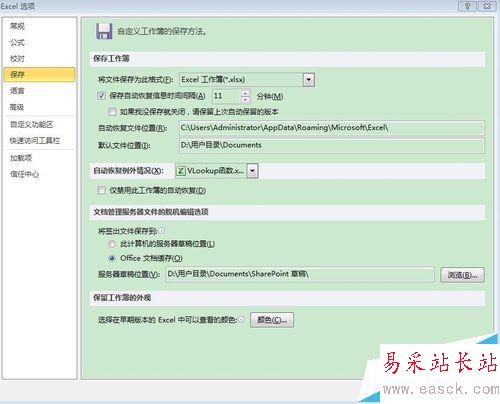Click the 自动恢复文件位置 AppData path field
The width and height of the screenshot is (500, 404).
[x=332, y=128]
